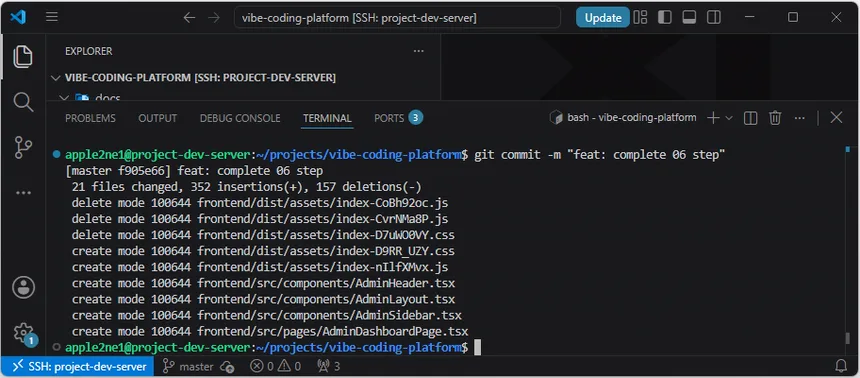The width and height of the screenshot is (860, 378).
Task: Kill terminal with the trash icon
Action: pyautogui.click(x=774, y=117)
